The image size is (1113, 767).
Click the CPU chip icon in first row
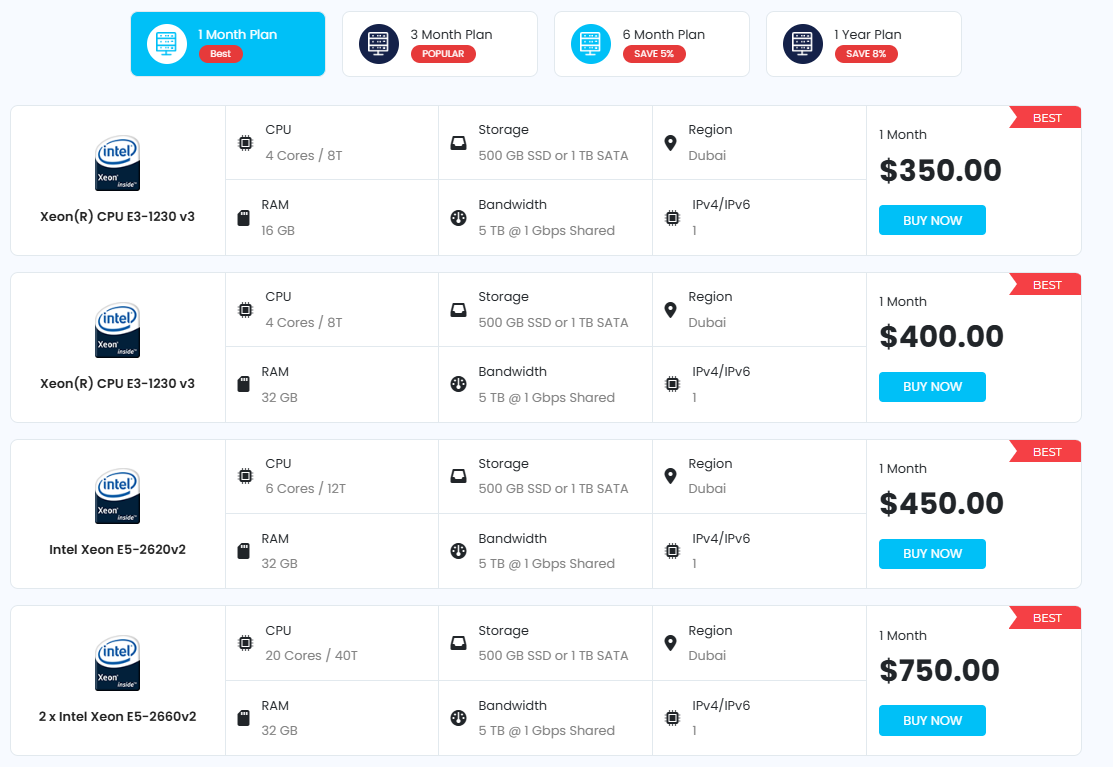[x=245, y=143]
